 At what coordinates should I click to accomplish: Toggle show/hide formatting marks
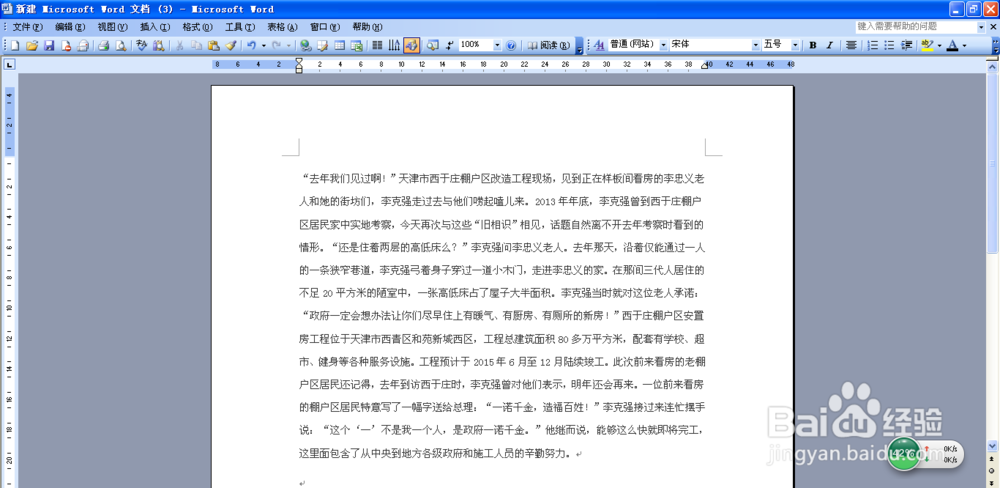450,45
